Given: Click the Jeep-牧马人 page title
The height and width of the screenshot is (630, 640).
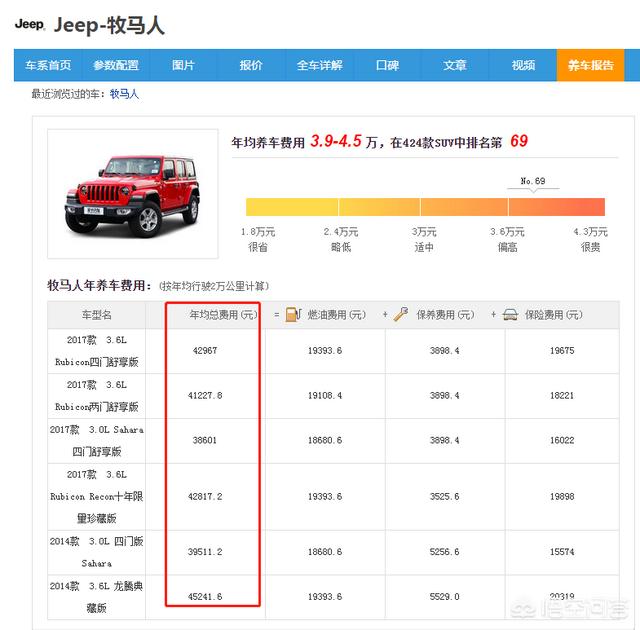Looking at the screenshot, I should click(109, 24).
